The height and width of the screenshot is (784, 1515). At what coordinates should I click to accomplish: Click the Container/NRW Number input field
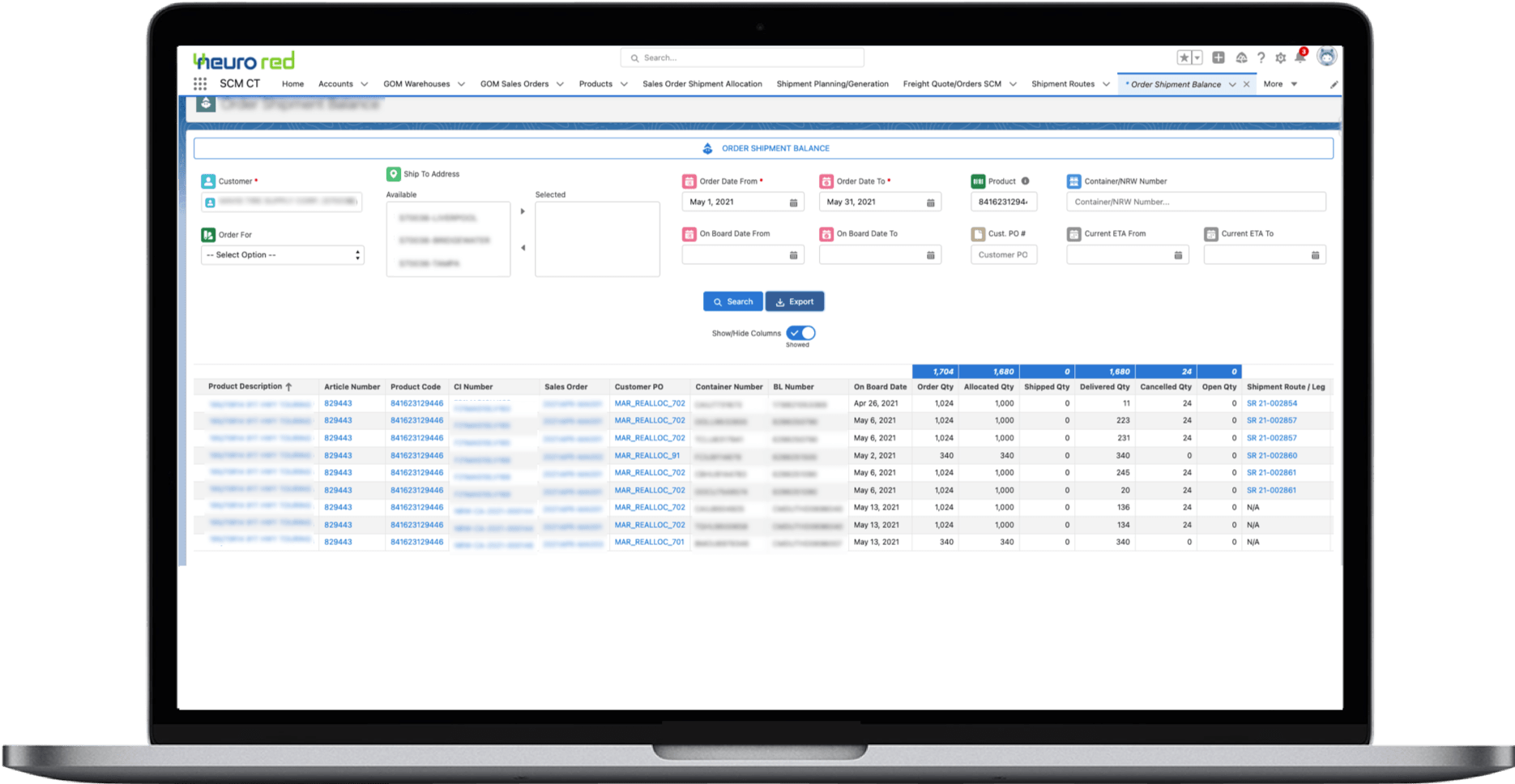point(1196,202)
